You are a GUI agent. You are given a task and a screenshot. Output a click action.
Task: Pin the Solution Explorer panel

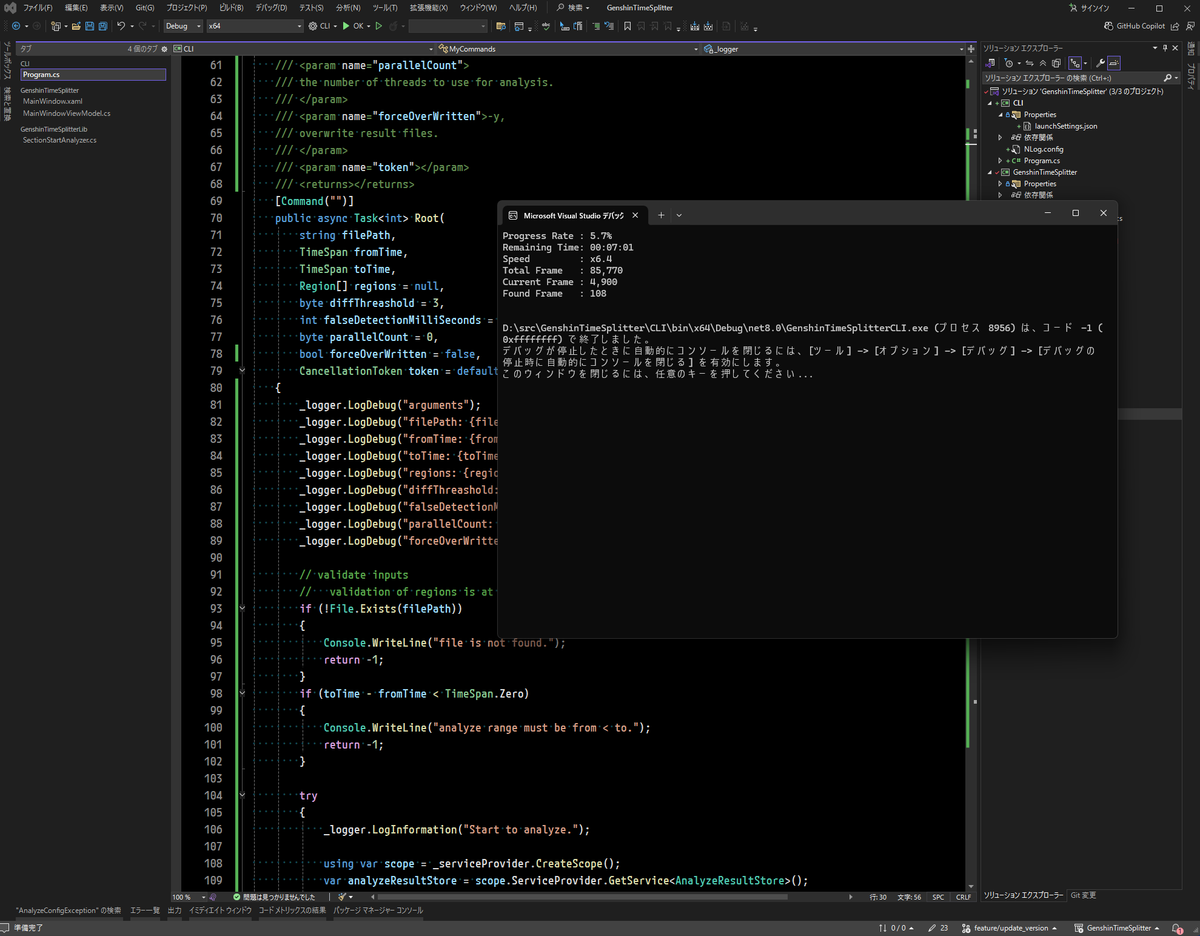point(1165,48)
